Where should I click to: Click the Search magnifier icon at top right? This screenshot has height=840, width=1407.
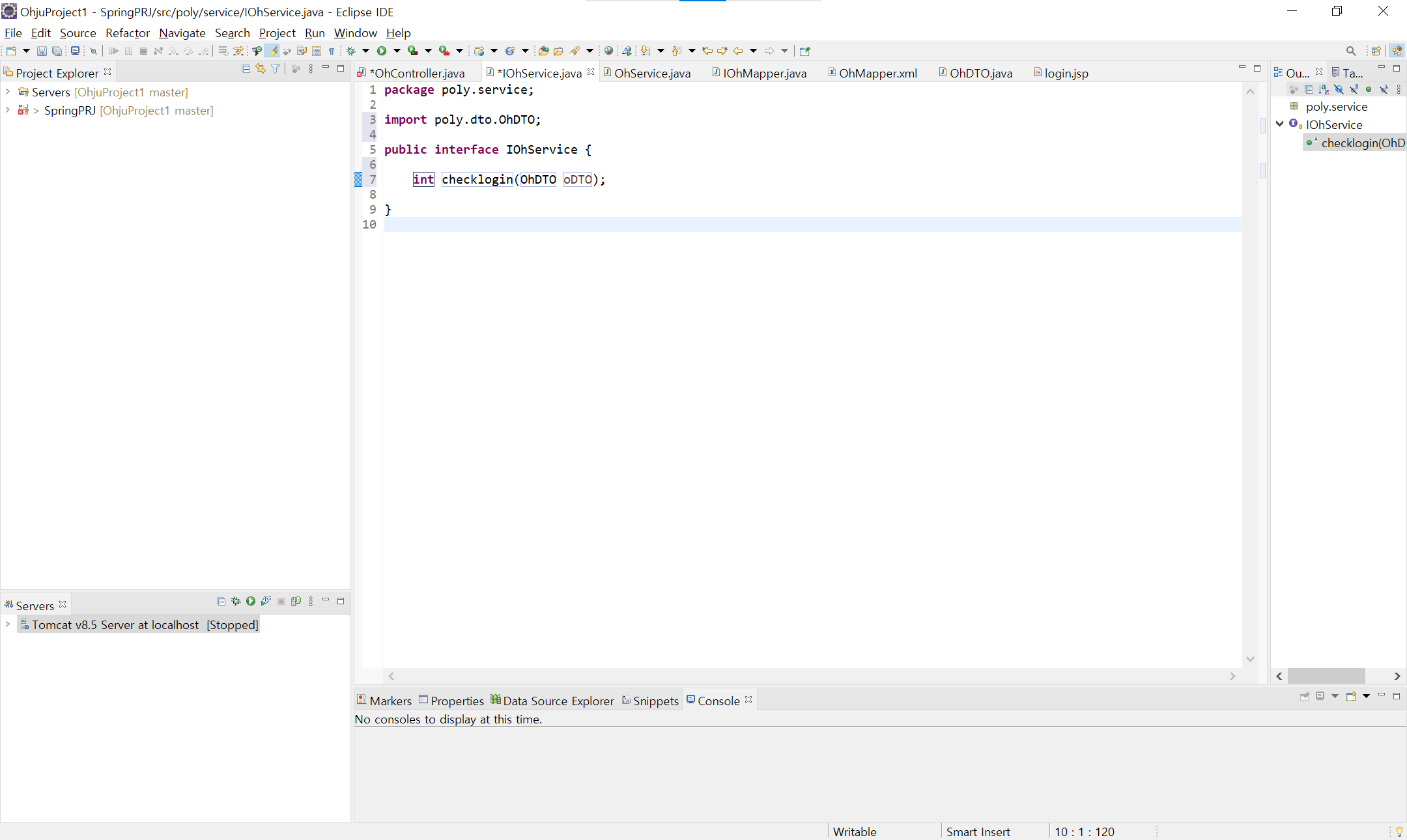pyautogui.click(x=1350, y=51)
